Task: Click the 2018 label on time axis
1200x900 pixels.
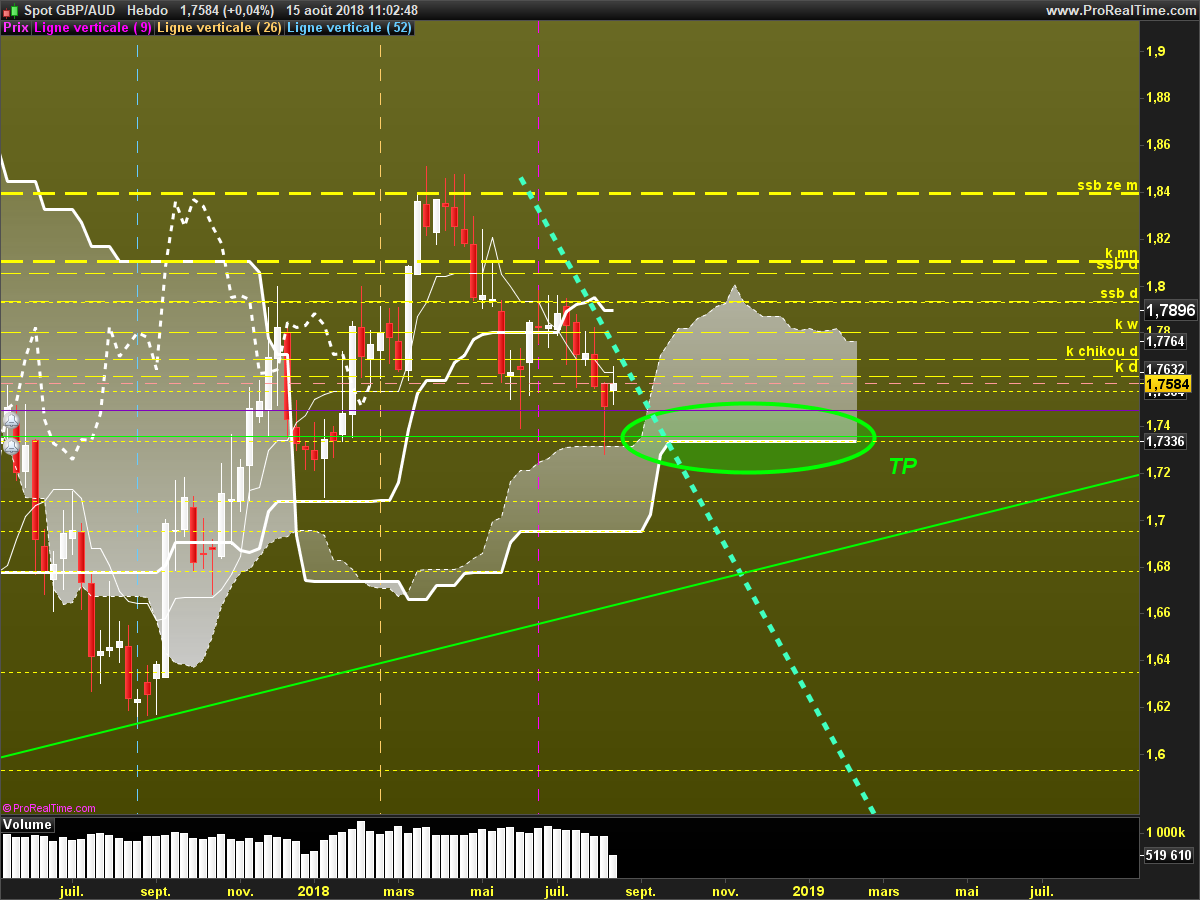Action: (x=313, y=890)
